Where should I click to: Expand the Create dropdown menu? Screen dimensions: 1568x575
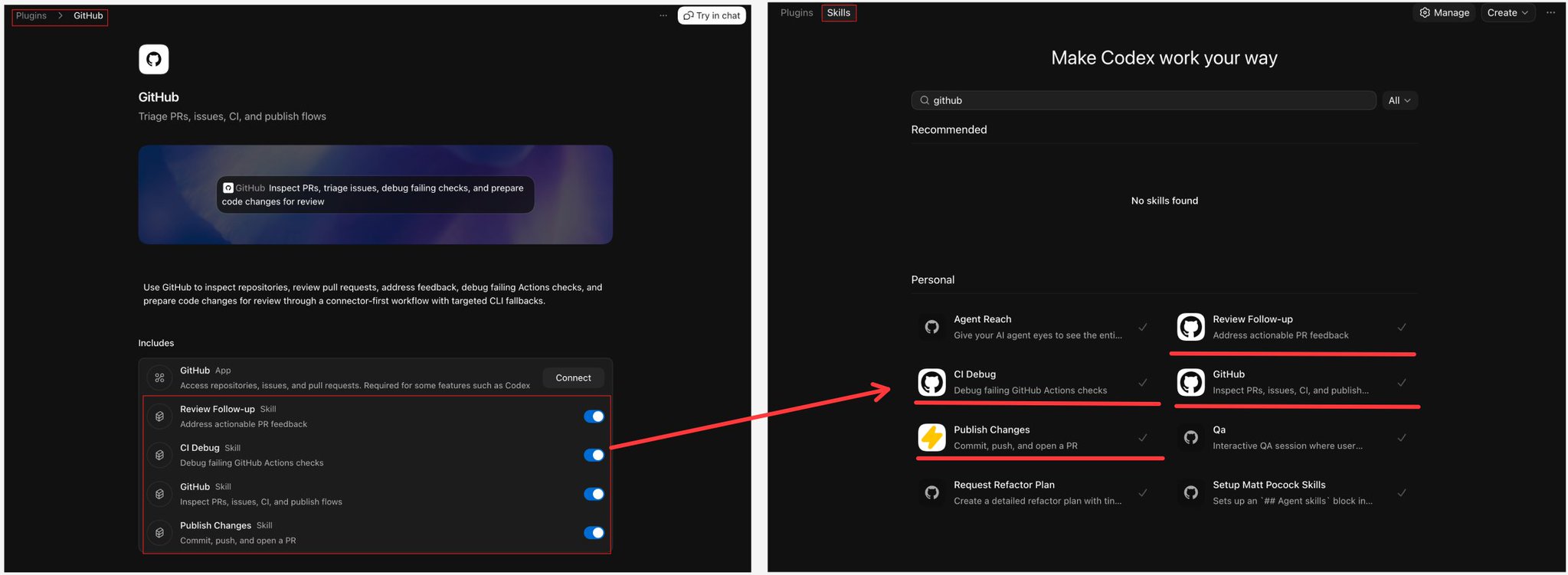(x=1507, y=13)
